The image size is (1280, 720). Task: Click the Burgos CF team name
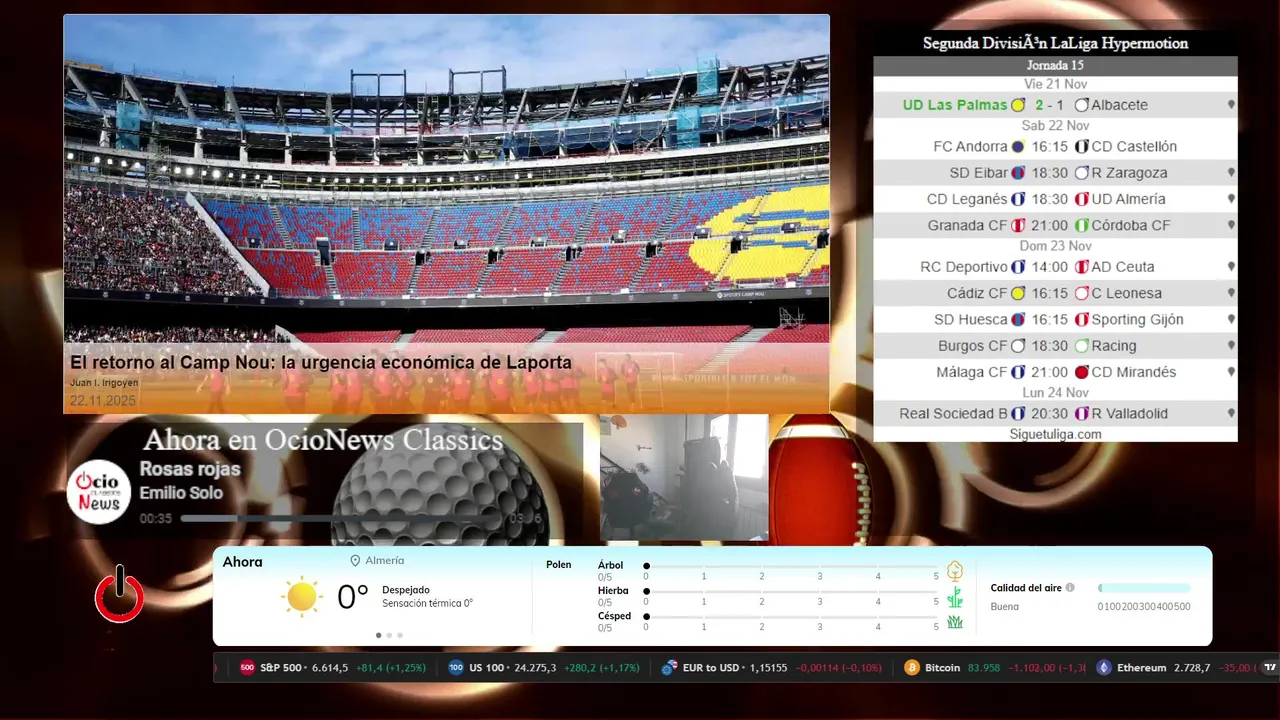coord(973,346)
